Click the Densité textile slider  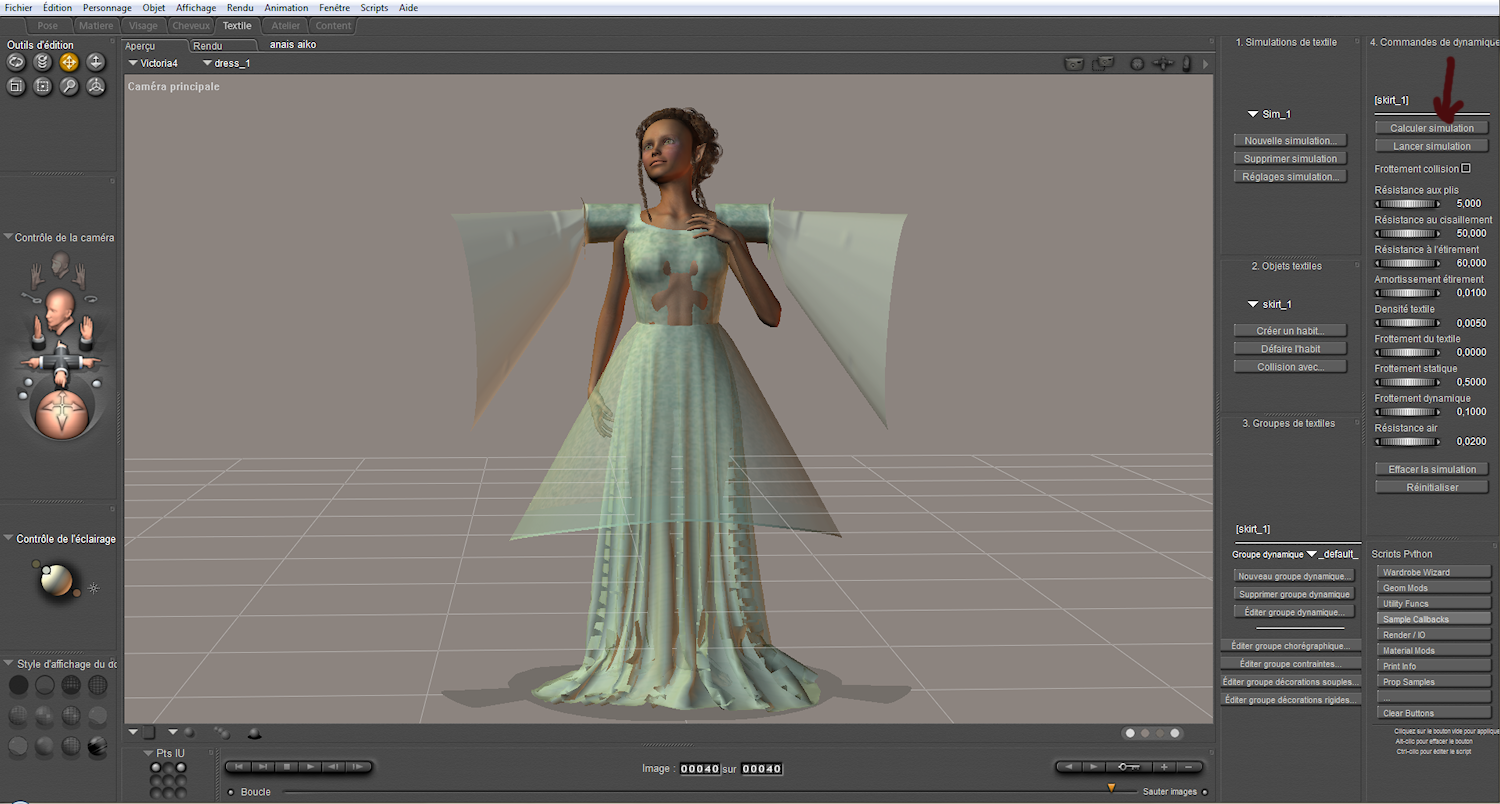pos(1407,323)
